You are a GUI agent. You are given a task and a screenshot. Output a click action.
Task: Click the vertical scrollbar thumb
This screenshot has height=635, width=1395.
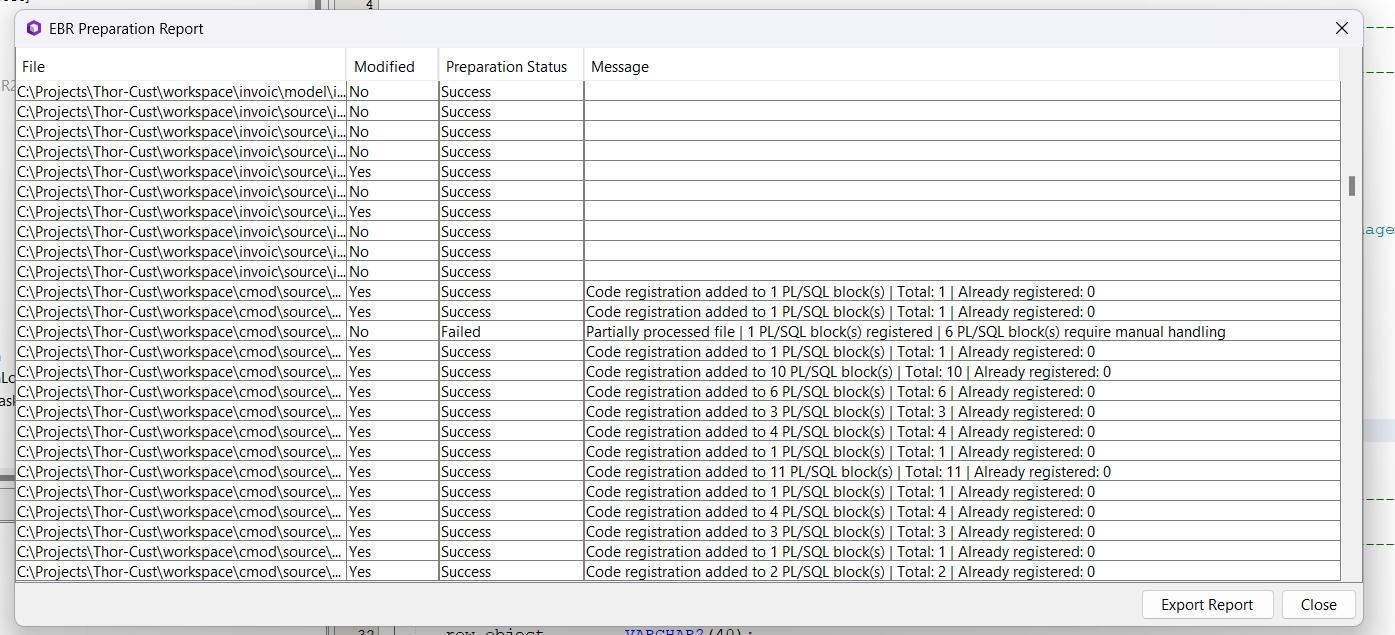point(1351,186)
